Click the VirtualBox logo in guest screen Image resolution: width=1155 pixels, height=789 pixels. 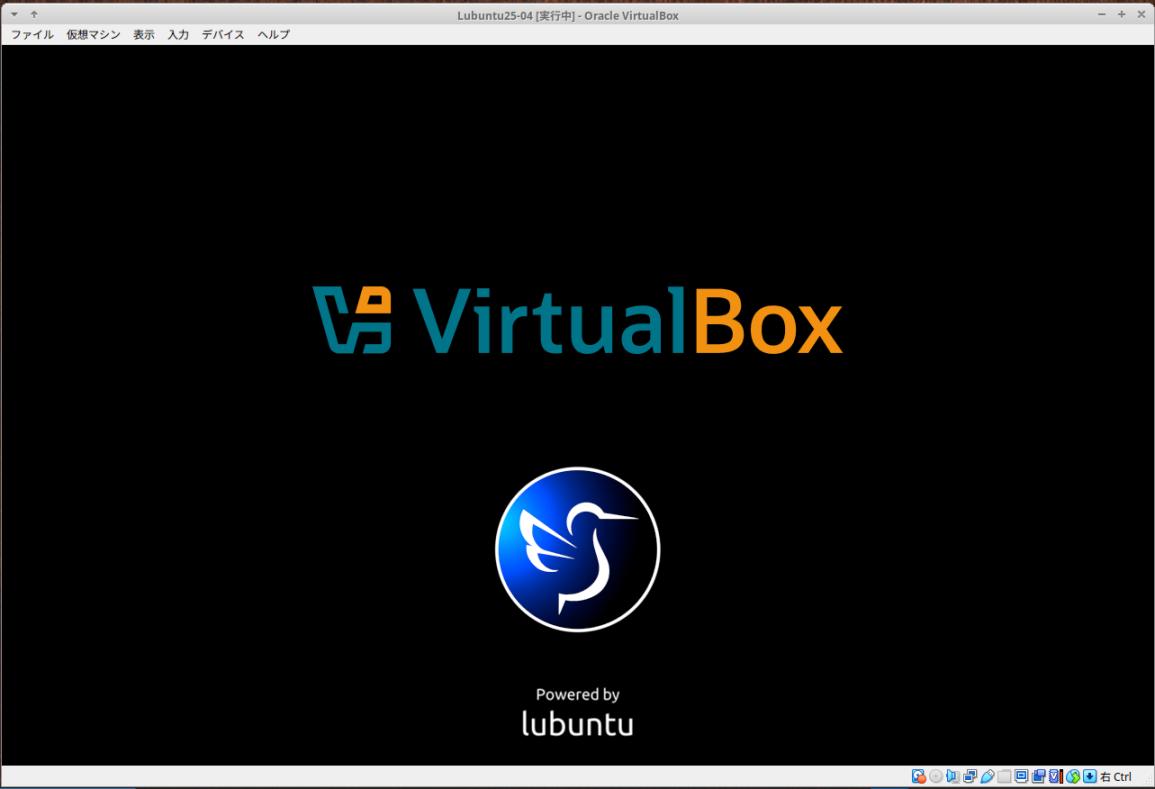click(x=578, y=320)
